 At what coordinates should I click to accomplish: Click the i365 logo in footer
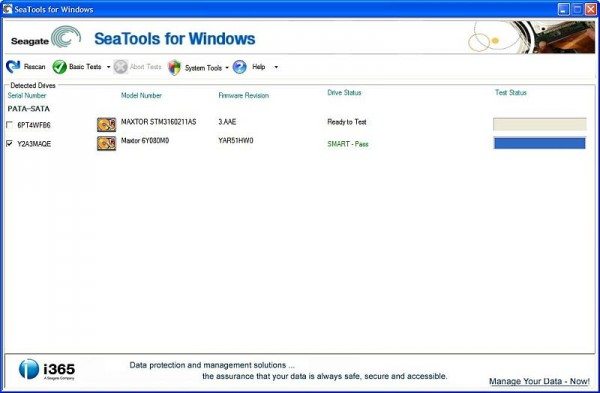point(47,369)
